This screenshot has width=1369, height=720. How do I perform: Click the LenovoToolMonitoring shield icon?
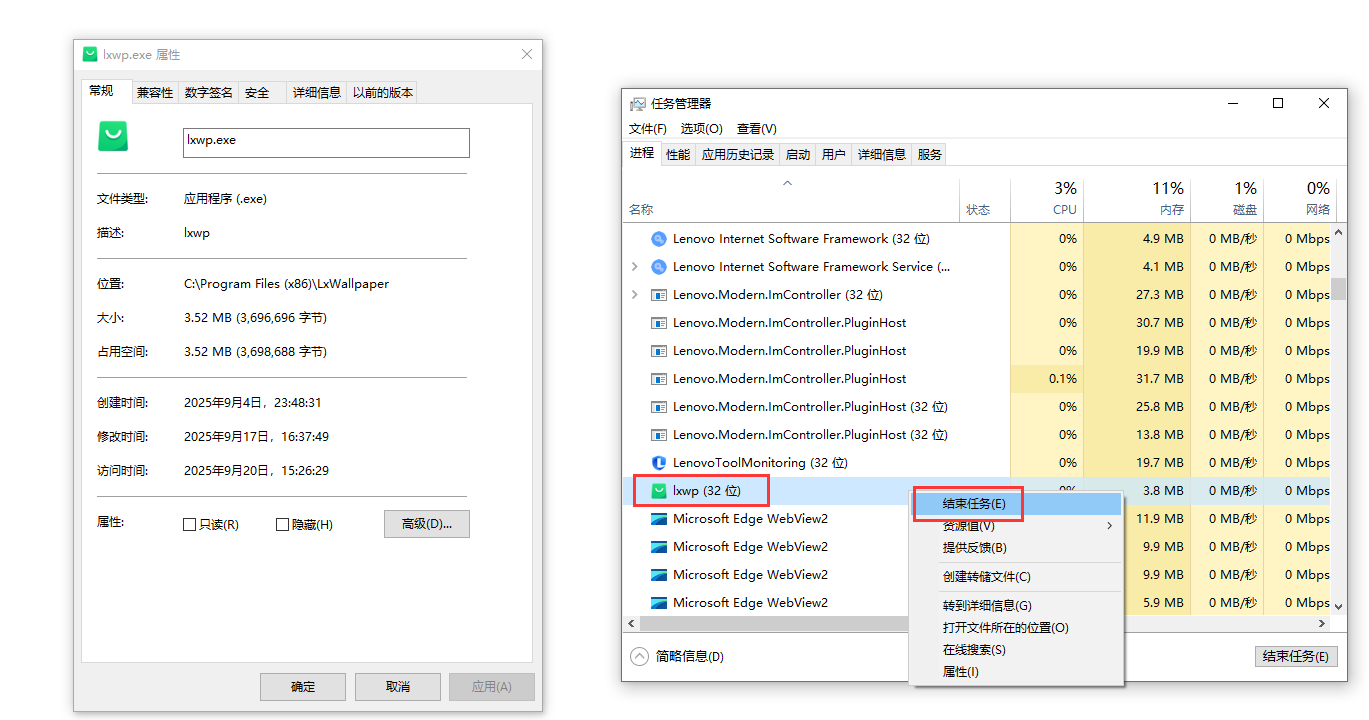(659, 463)
